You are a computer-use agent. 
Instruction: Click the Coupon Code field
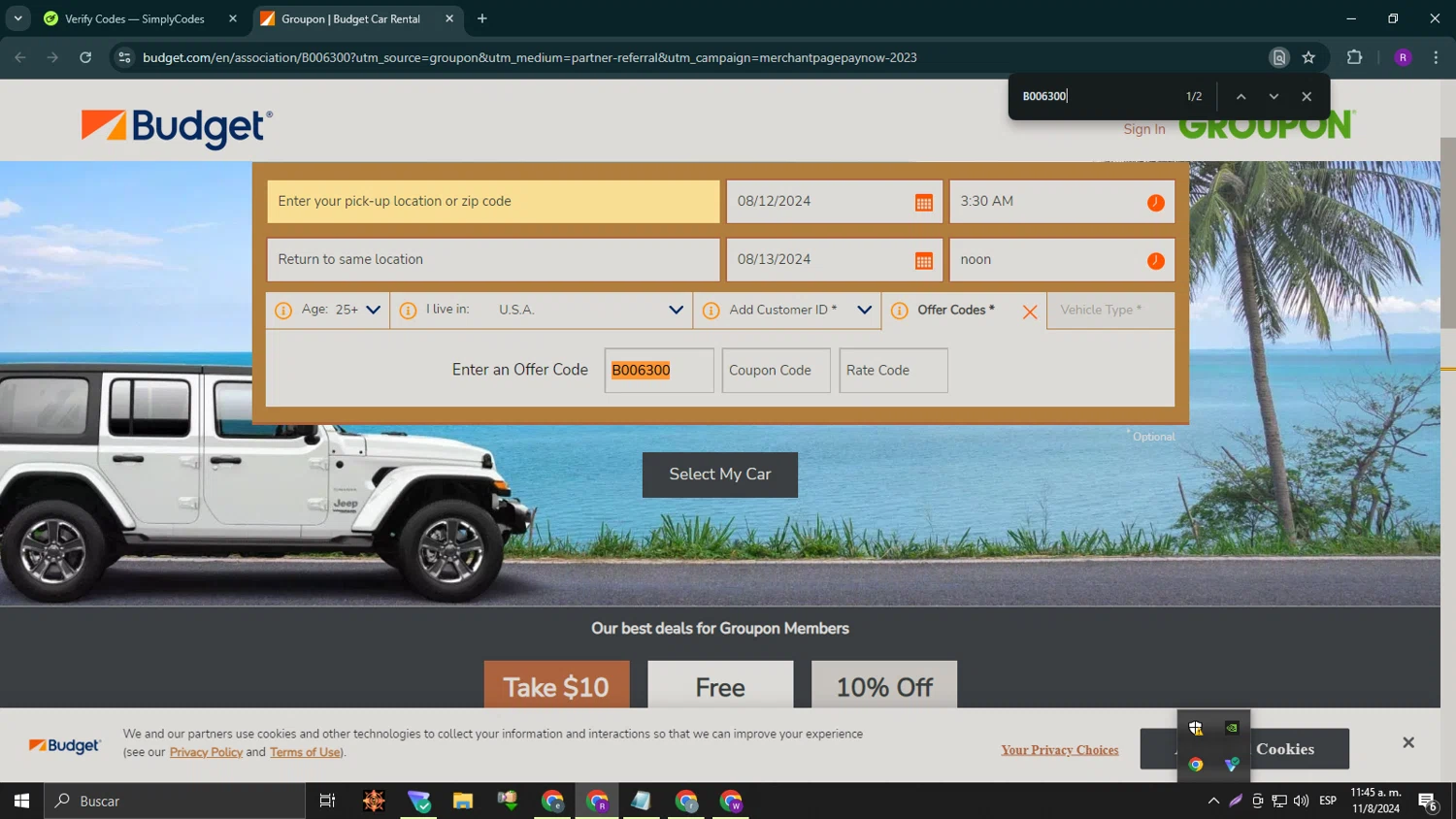(x=777, y=371)
